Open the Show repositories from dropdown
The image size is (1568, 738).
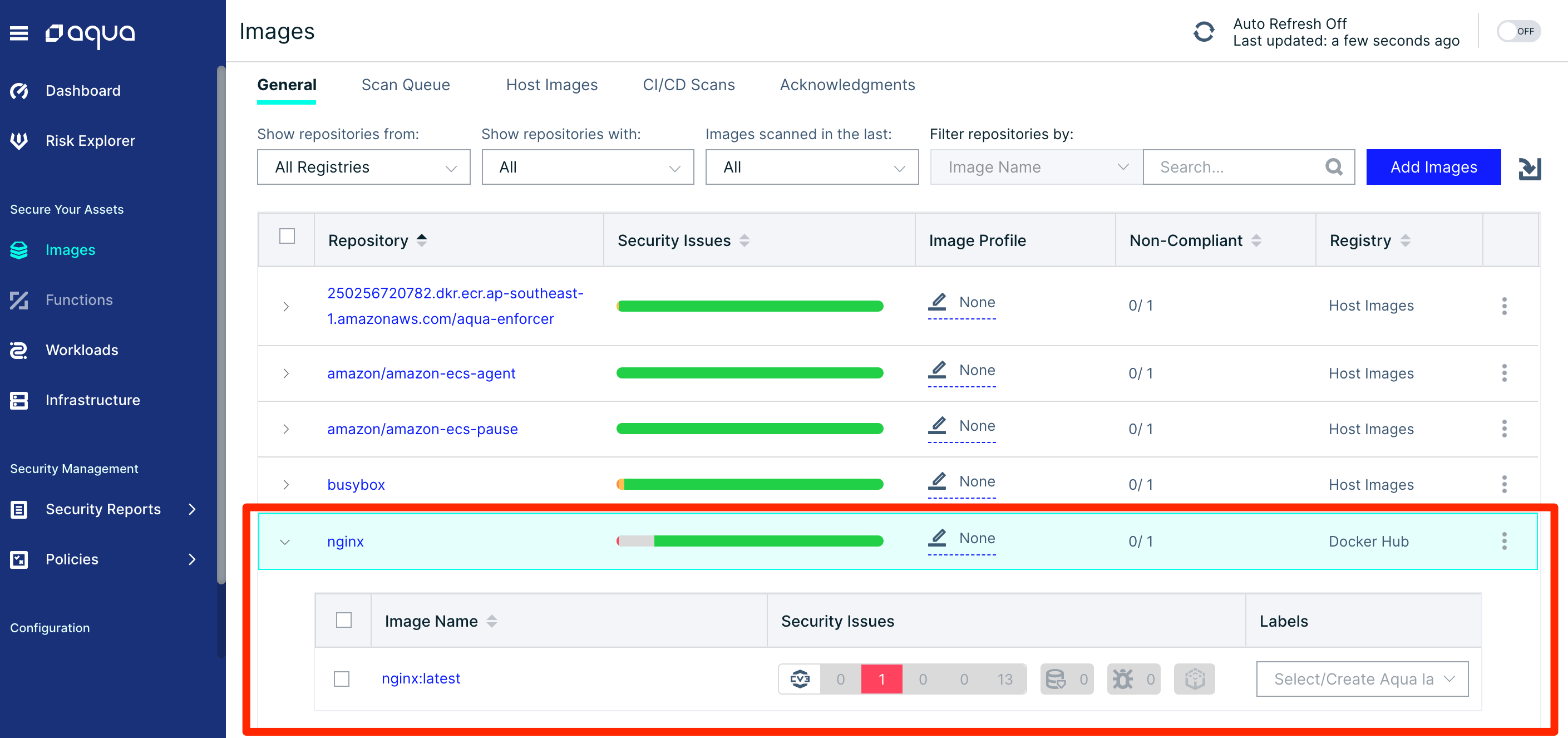[363, 167]
